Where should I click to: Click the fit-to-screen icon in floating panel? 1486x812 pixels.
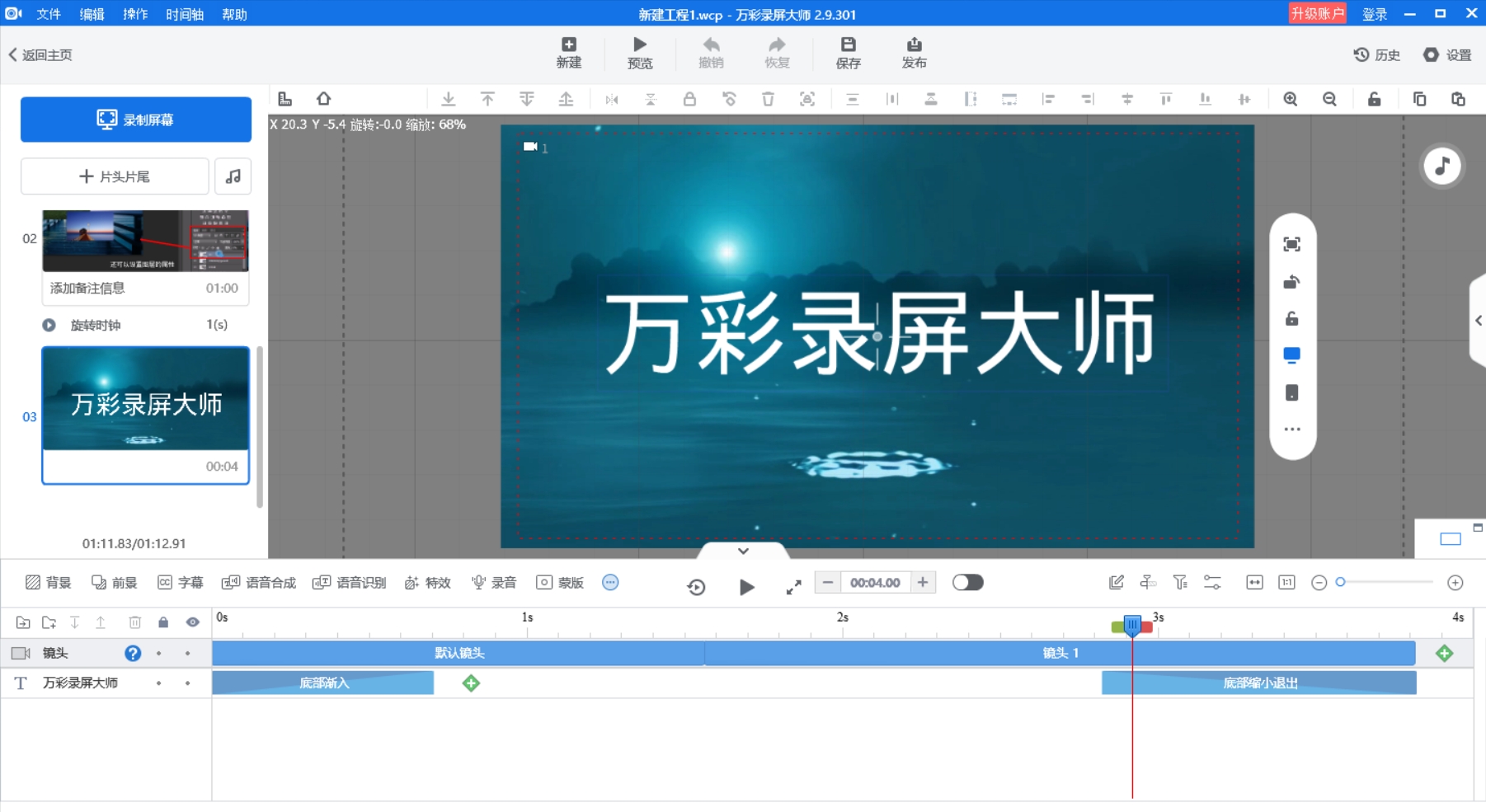(1292, 244)
